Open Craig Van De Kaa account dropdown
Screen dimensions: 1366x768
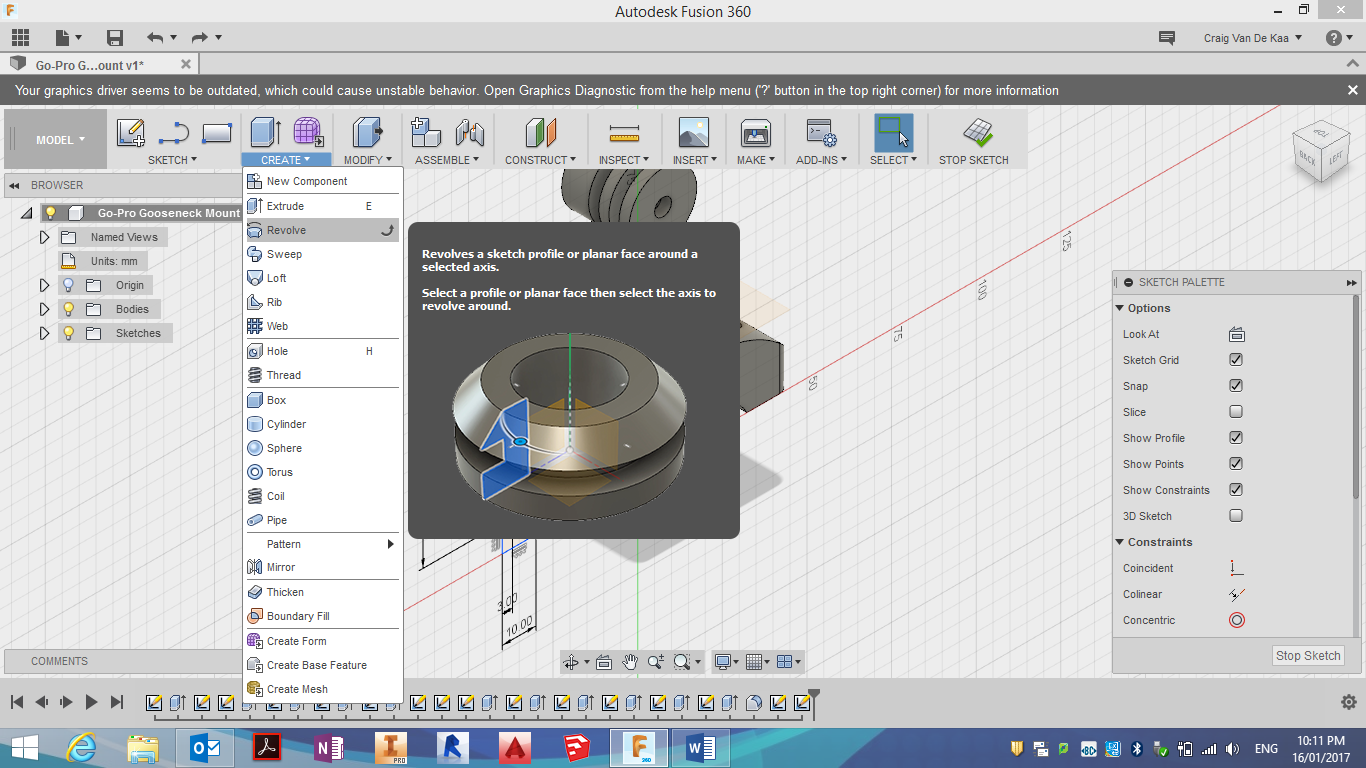coord(1253,38)
